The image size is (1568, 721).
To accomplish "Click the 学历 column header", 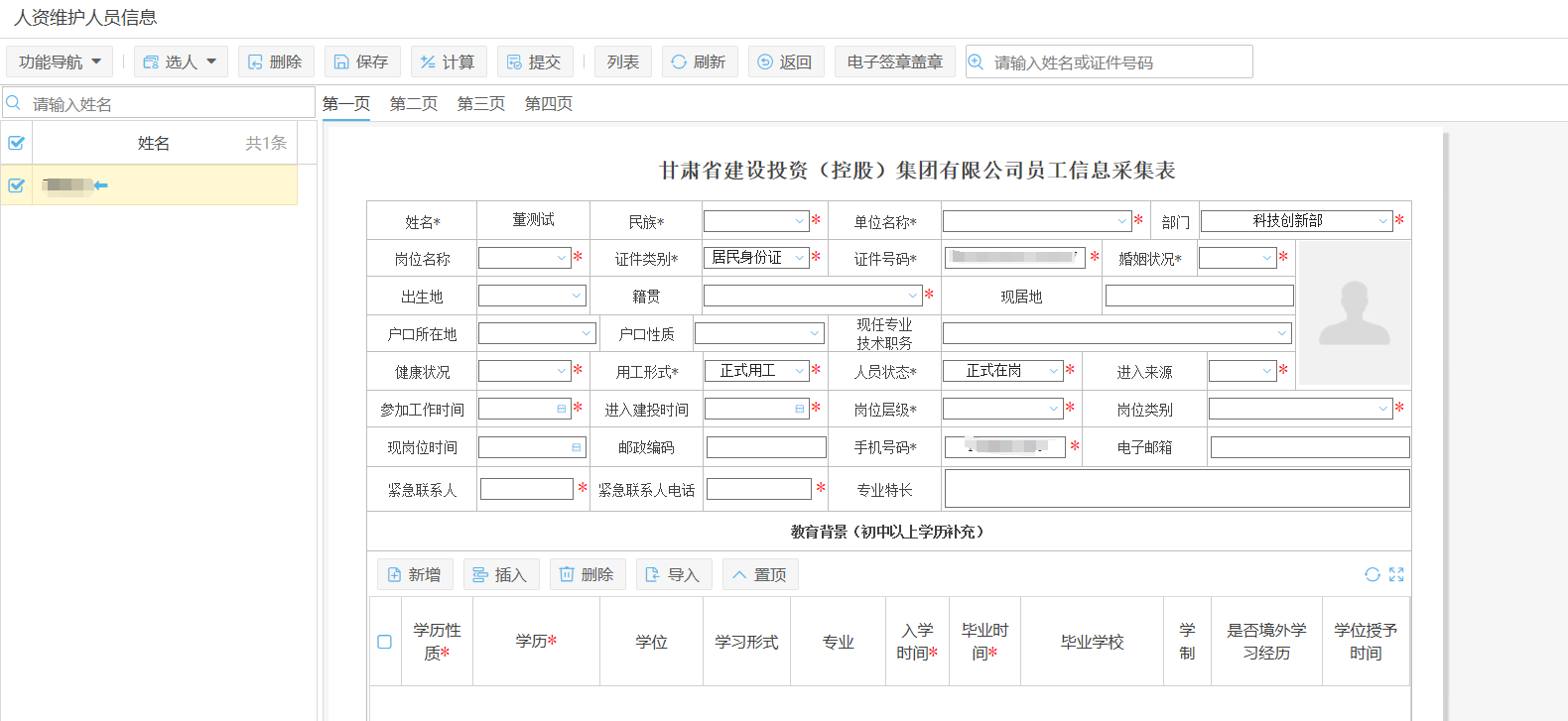I will click(x=536, y=642).
